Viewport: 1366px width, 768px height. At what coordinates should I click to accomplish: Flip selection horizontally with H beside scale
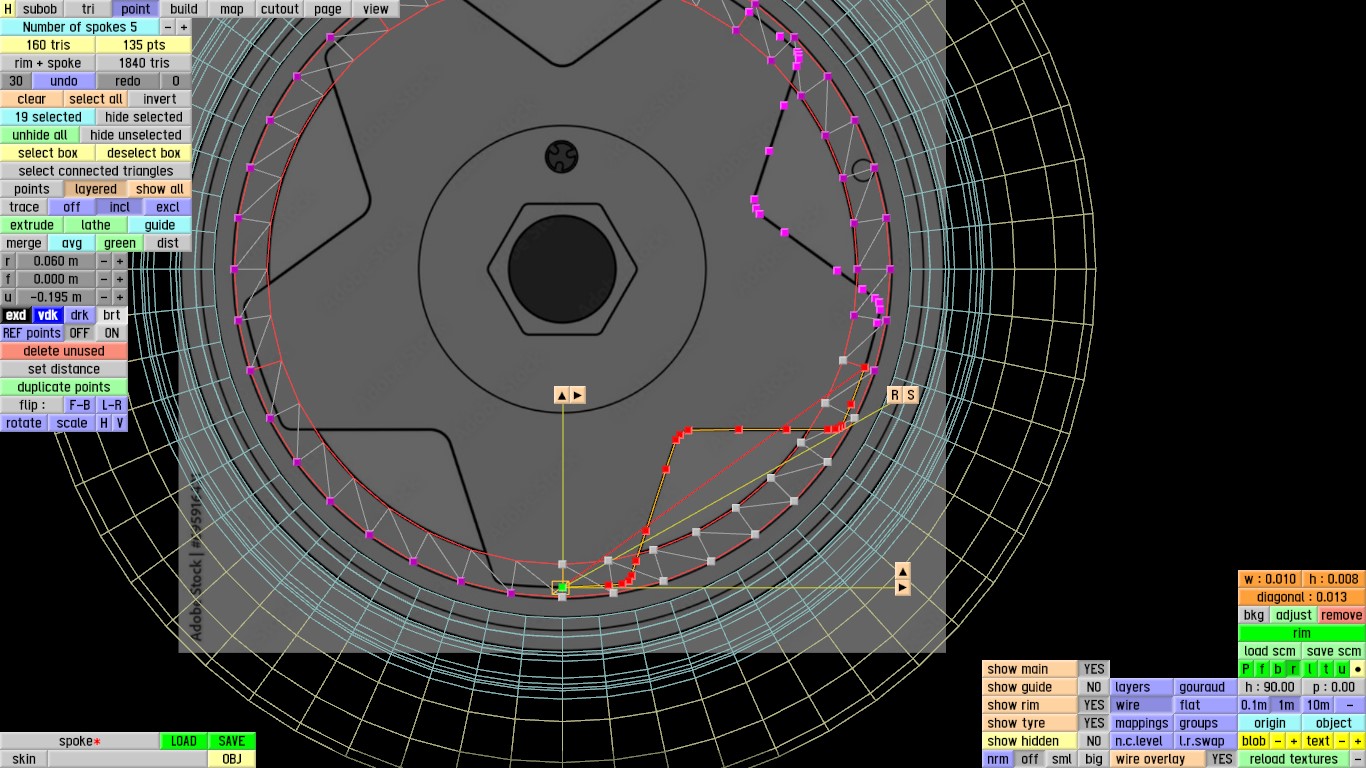click(x=104, y=423)
